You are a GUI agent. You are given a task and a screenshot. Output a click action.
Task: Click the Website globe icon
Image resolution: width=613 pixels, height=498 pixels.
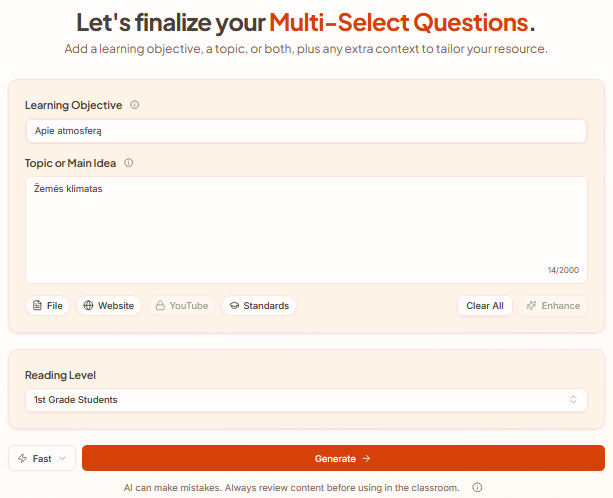coord(88,306)
